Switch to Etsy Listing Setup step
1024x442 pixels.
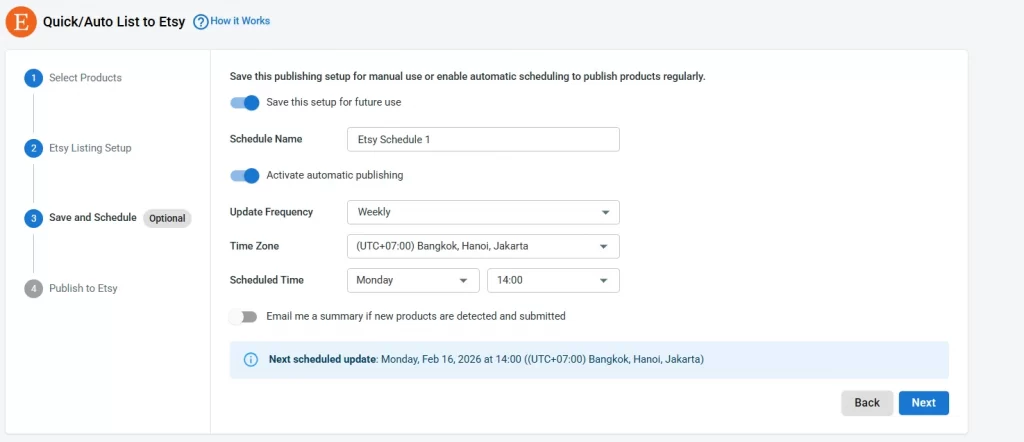[90, 148]
